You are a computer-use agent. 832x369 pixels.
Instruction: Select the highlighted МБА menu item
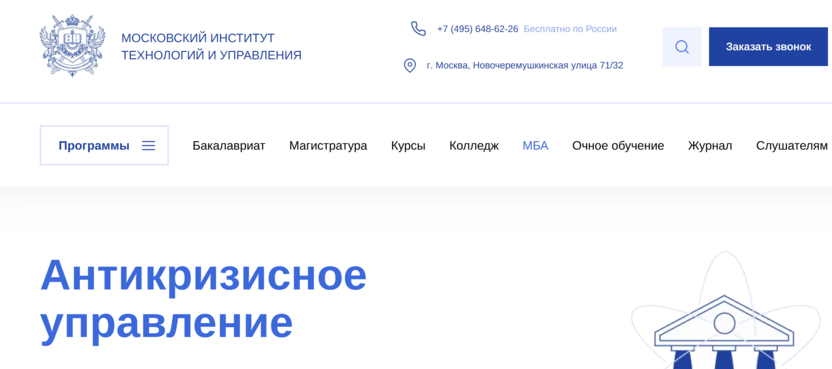(x=535, y=145)
